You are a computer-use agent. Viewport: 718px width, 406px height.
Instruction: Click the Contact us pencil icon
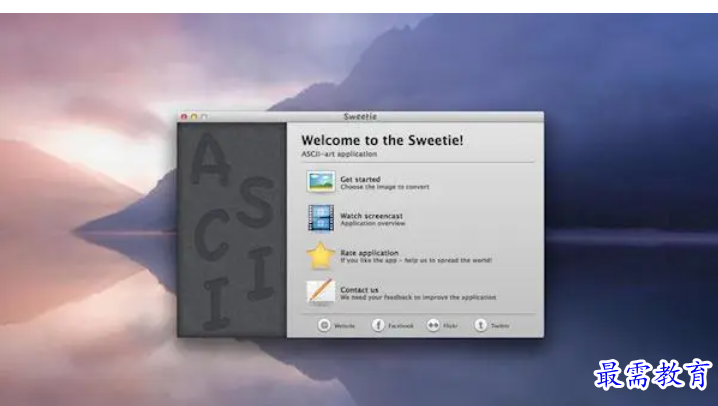[x=321, y=292]
